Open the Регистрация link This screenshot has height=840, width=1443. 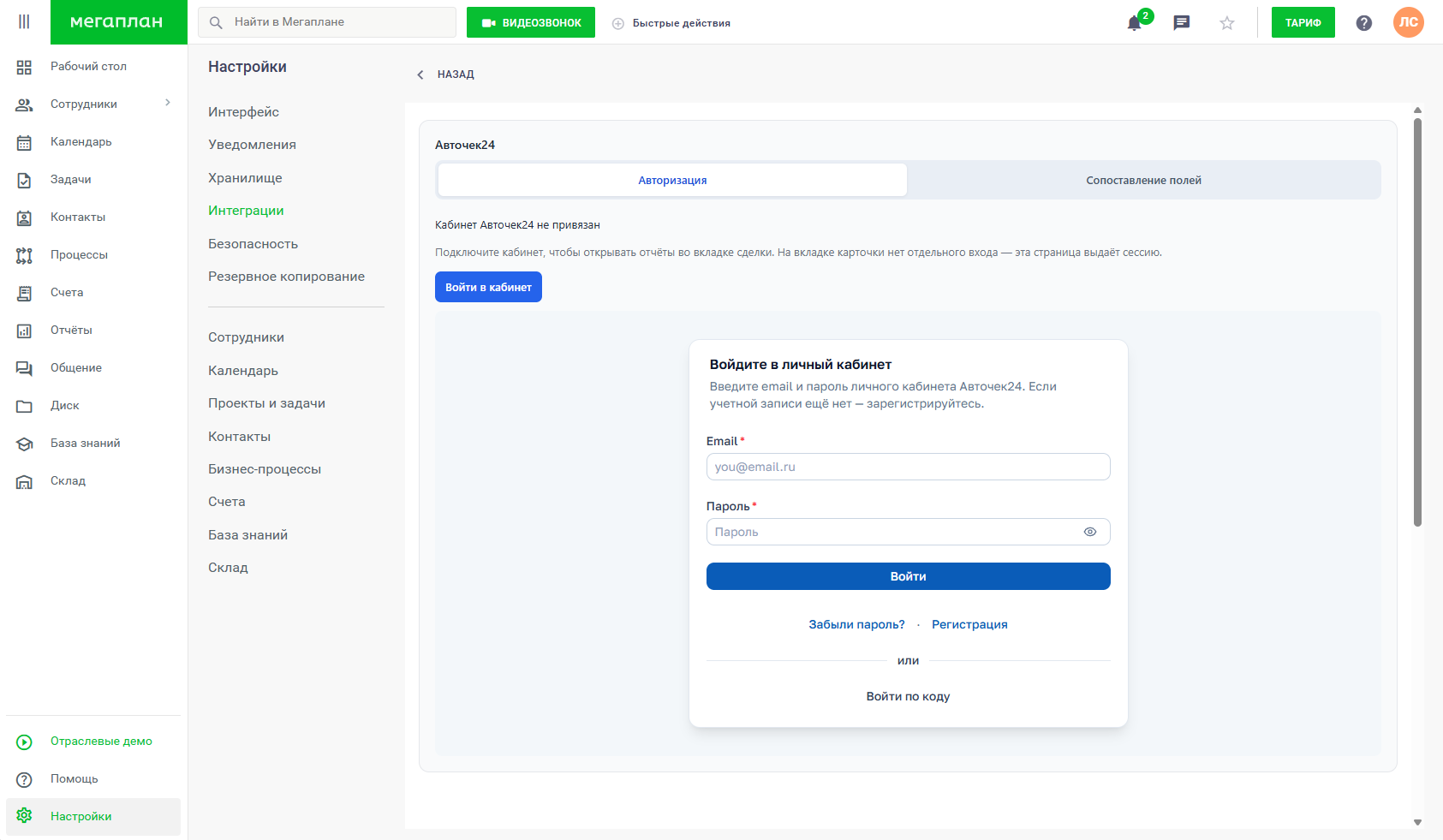[969, 624]
